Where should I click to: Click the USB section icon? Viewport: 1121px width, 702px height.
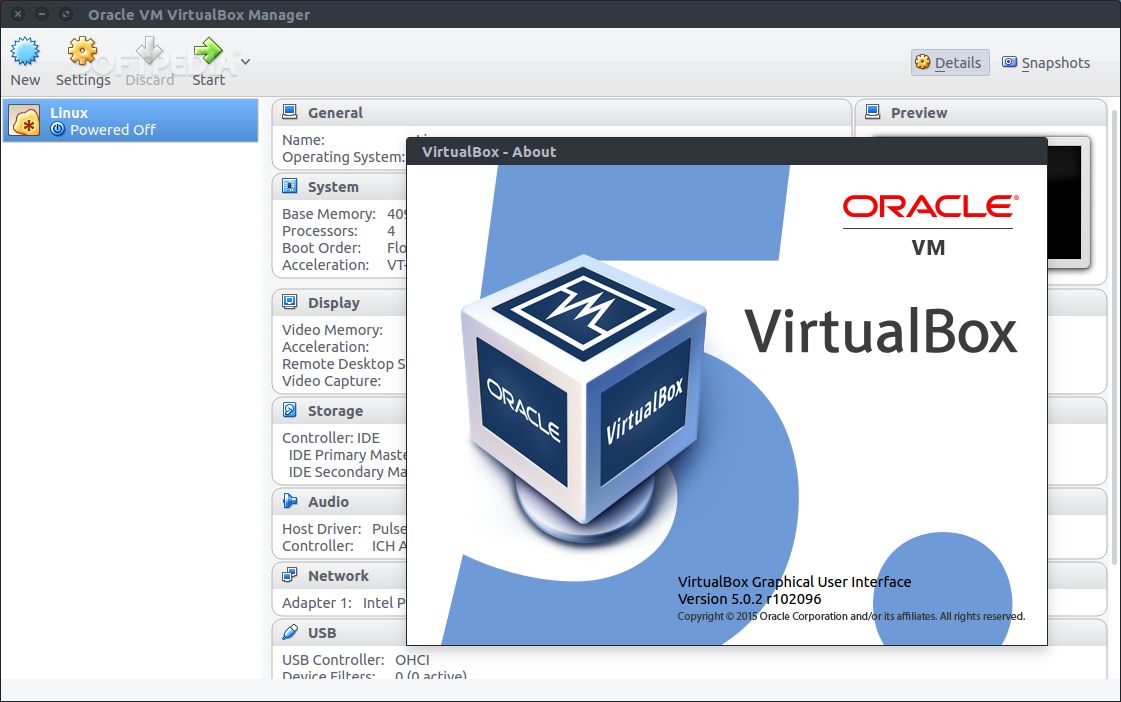[289, 632]
